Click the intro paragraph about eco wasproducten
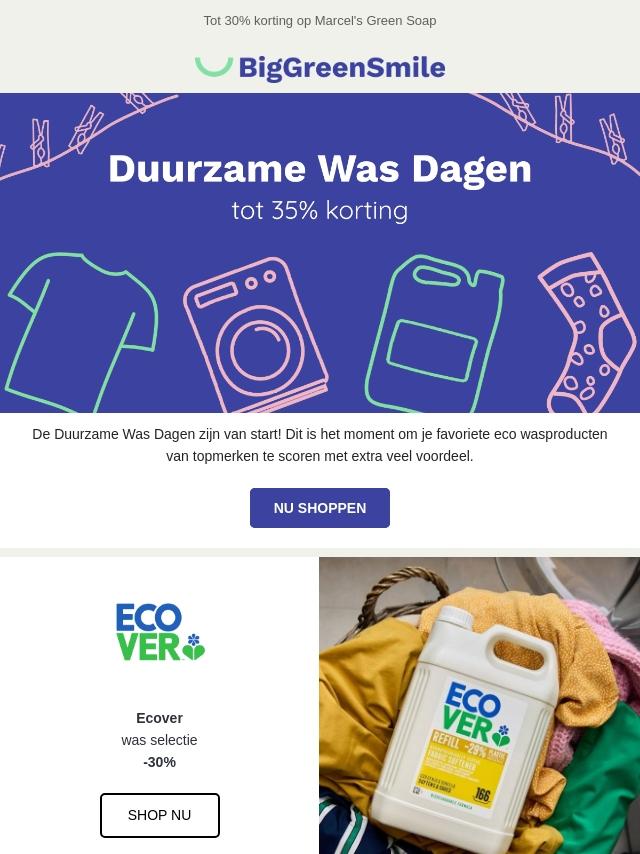Image resolution: width=640 pixels, height=854 pixels. point(320,445)
